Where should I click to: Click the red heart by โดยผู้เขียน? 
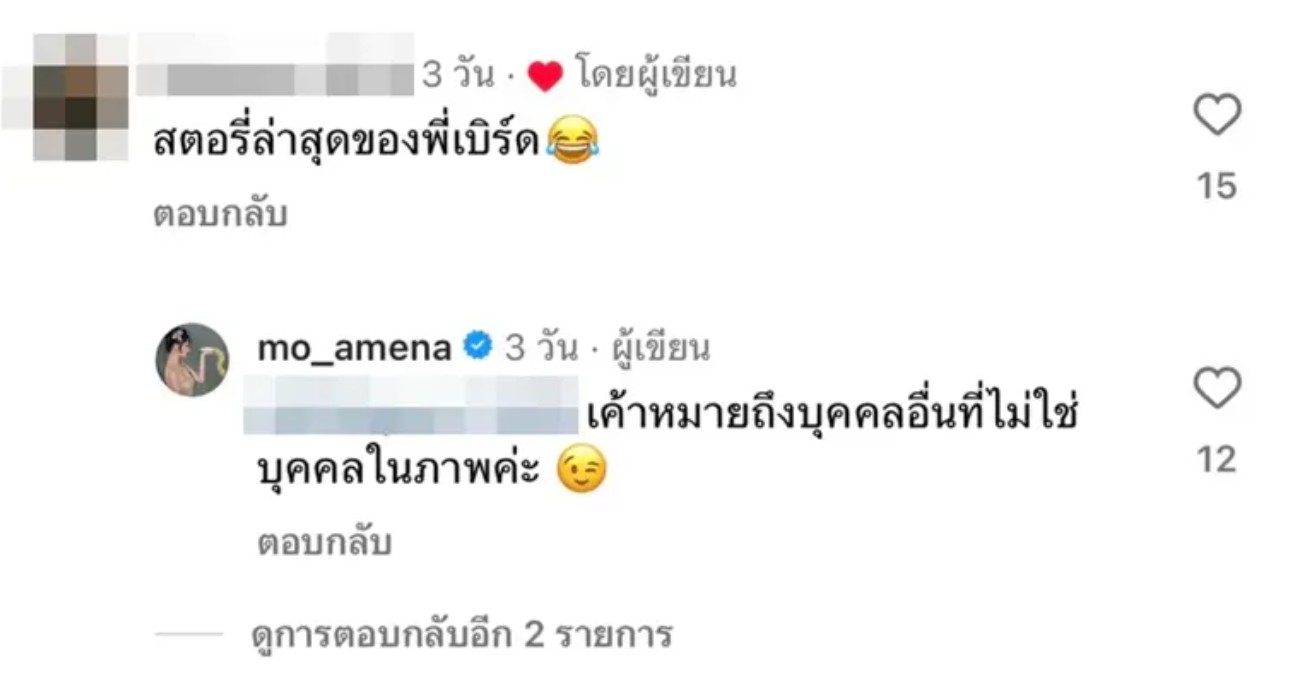click(x=545, y=77)
